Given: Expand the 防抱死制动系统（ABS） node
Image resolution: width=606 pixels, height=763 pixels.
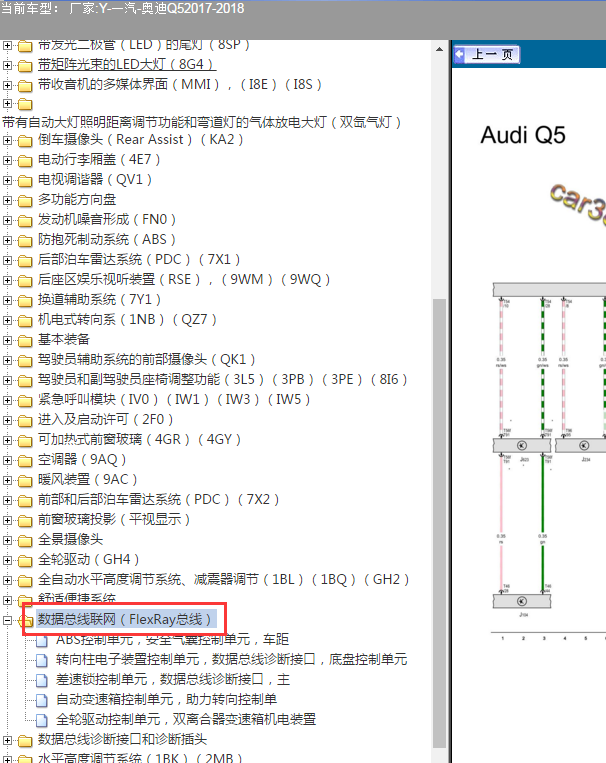Looking at the screenshot, I should pyautogui.click(x=7, y=240).
